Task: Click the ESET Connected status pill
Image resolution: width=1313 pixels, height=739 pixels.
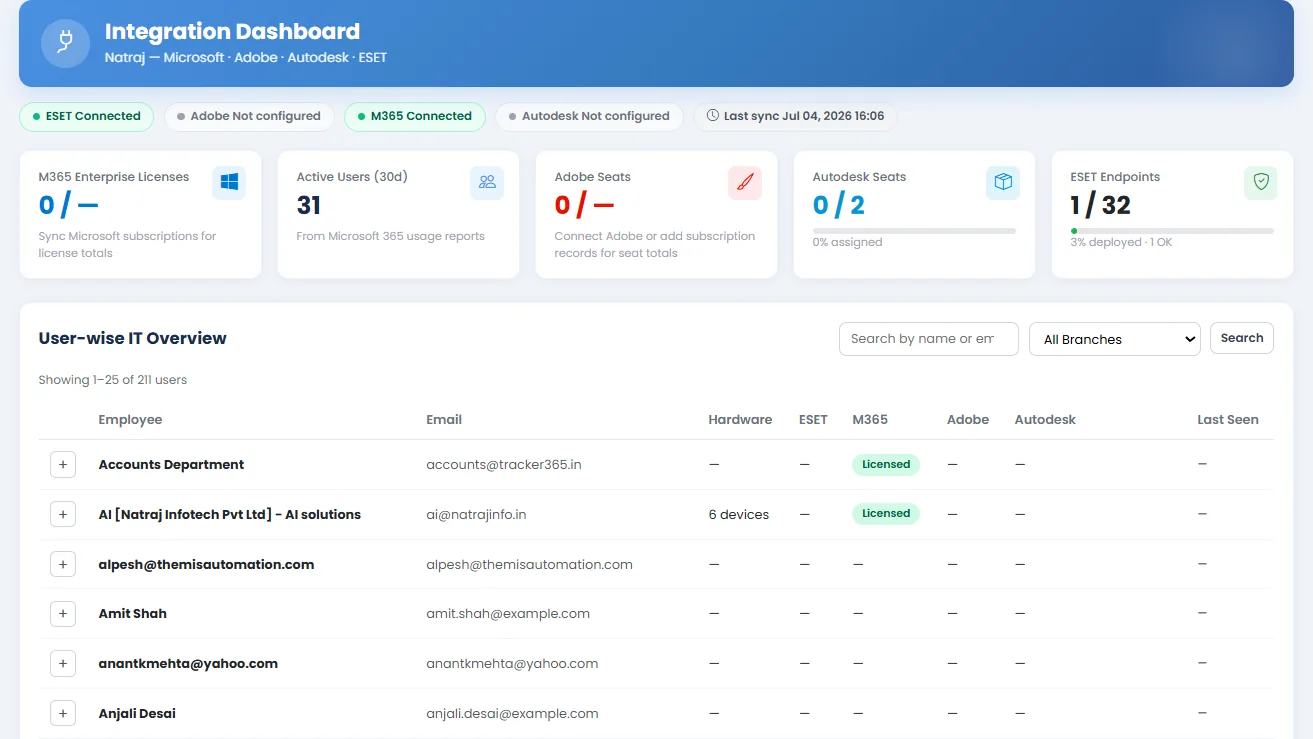Action: 86,116
